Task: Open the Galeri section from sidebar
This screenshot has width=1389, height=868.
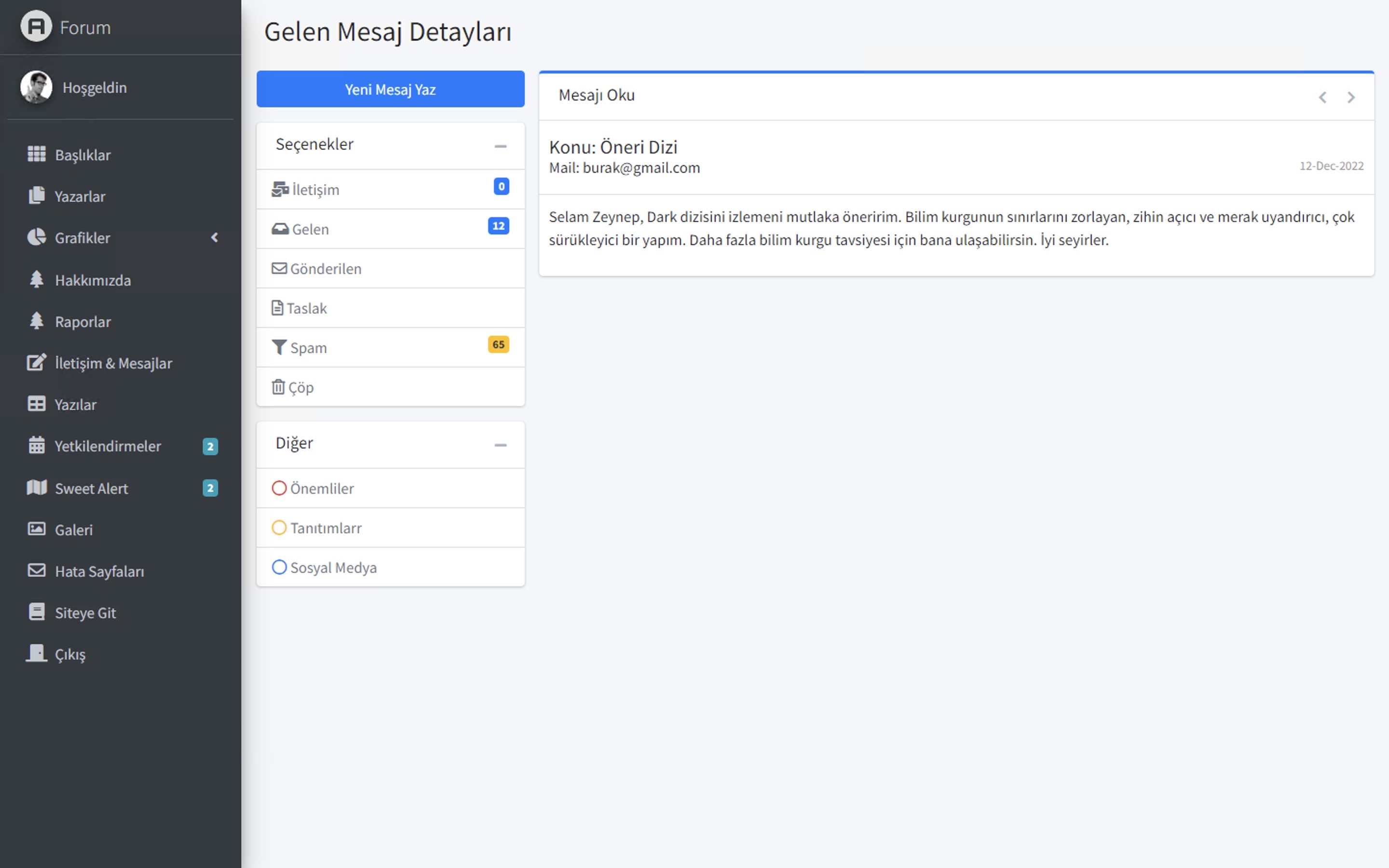Action: point(73,529)
